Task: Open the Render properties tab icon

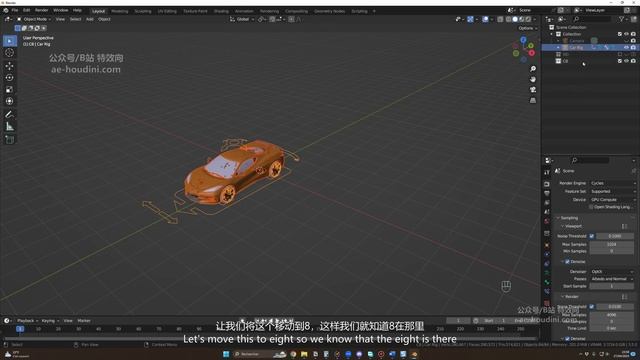Action: click(547, 184)
